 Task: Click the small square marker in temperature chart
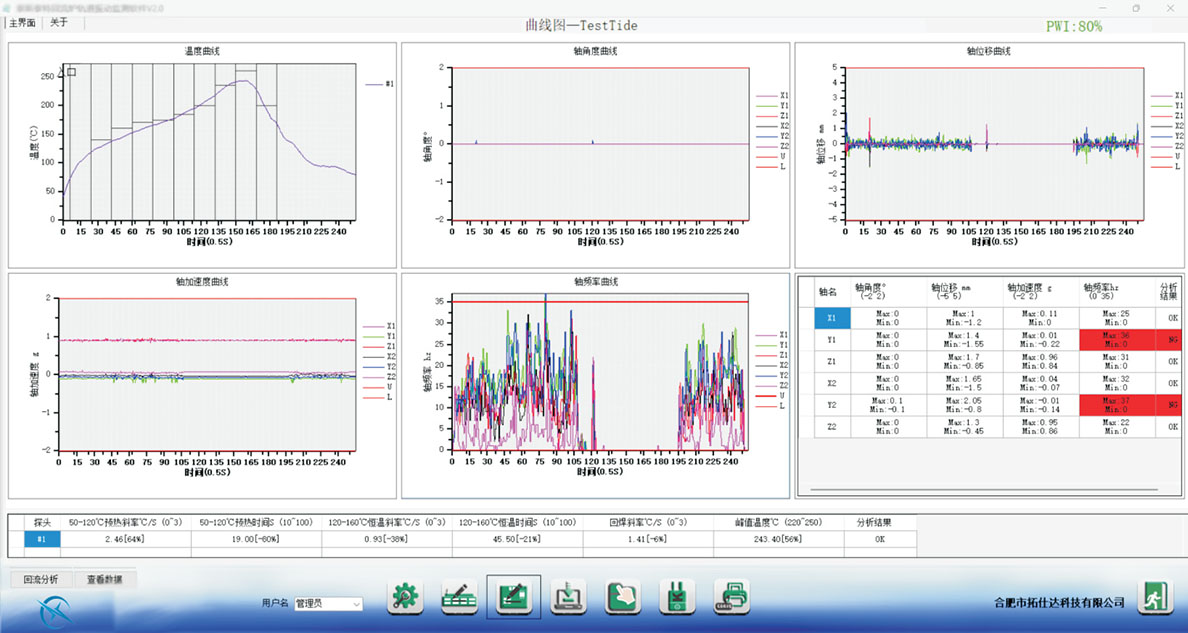tap(72, 71)
